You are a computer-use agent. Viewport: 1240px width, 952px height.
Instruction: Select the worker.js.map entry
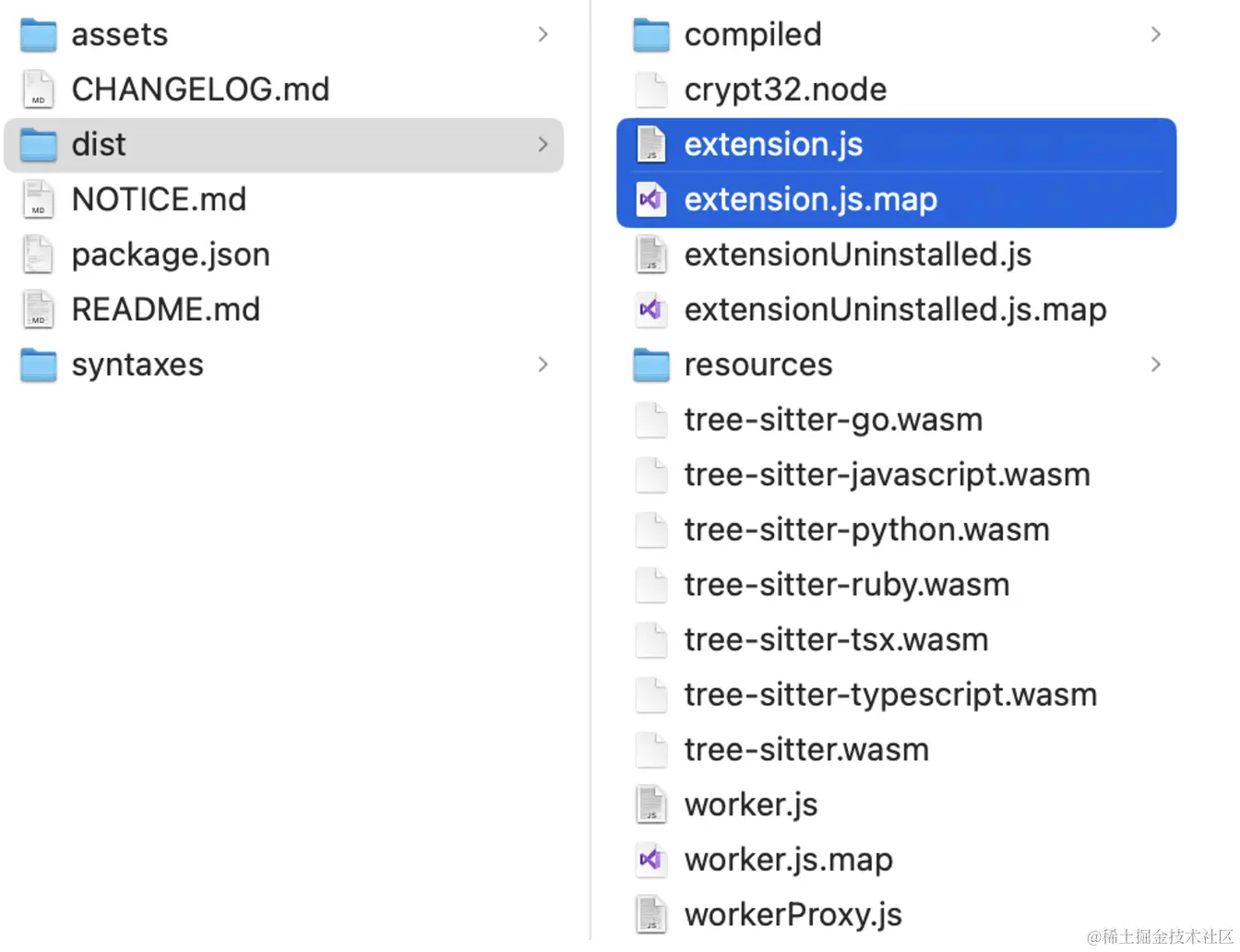click(788, 859)
